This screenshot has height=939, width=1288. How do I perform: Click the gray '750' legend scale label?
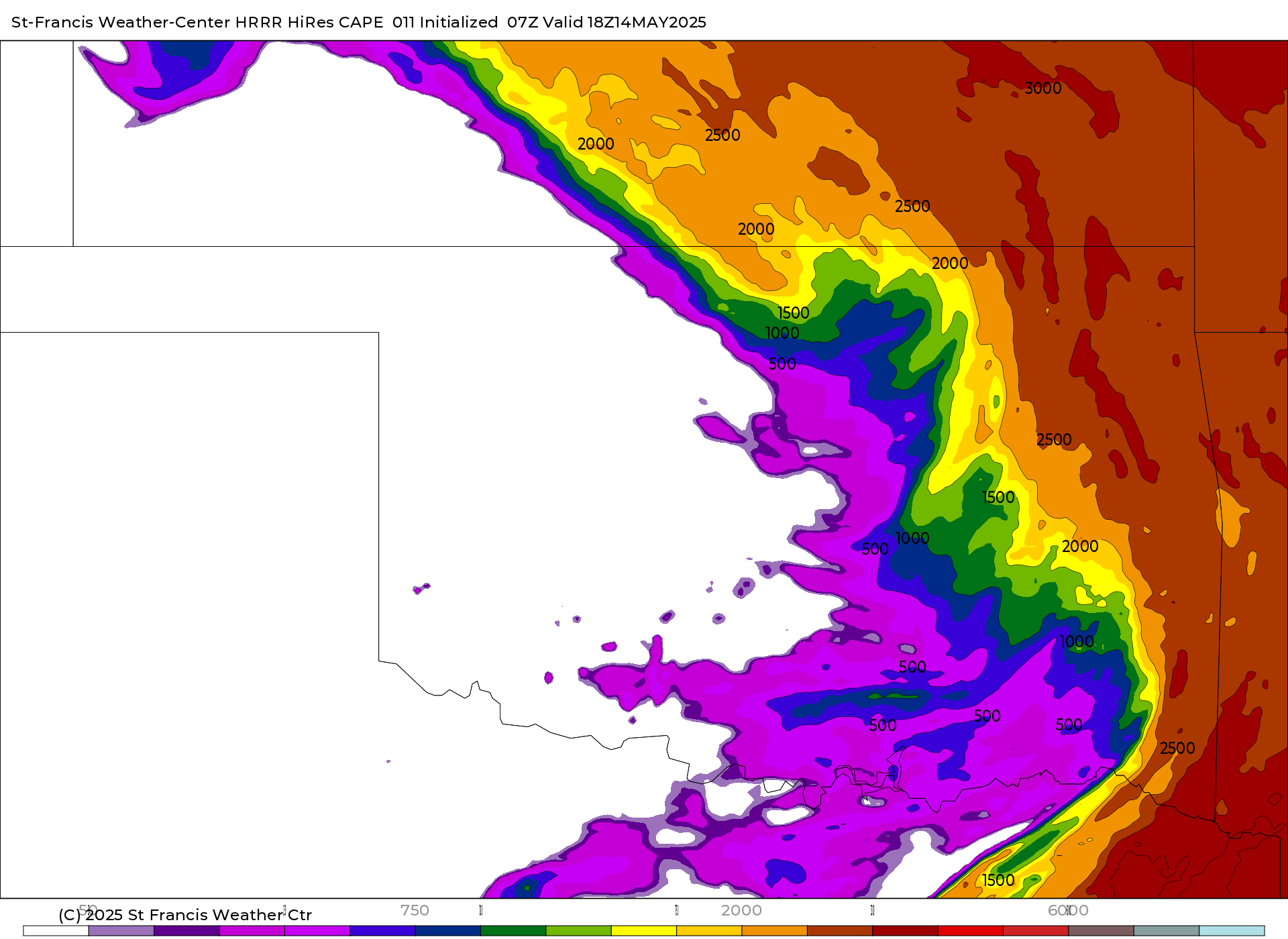(415, 910)
